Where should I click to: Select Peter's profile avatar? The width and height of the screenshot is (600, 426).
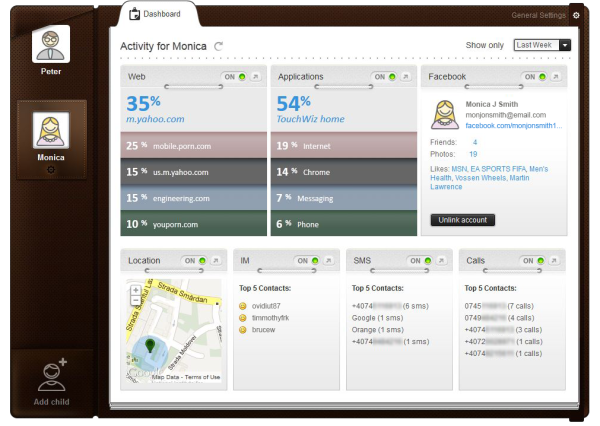point(51,44)
